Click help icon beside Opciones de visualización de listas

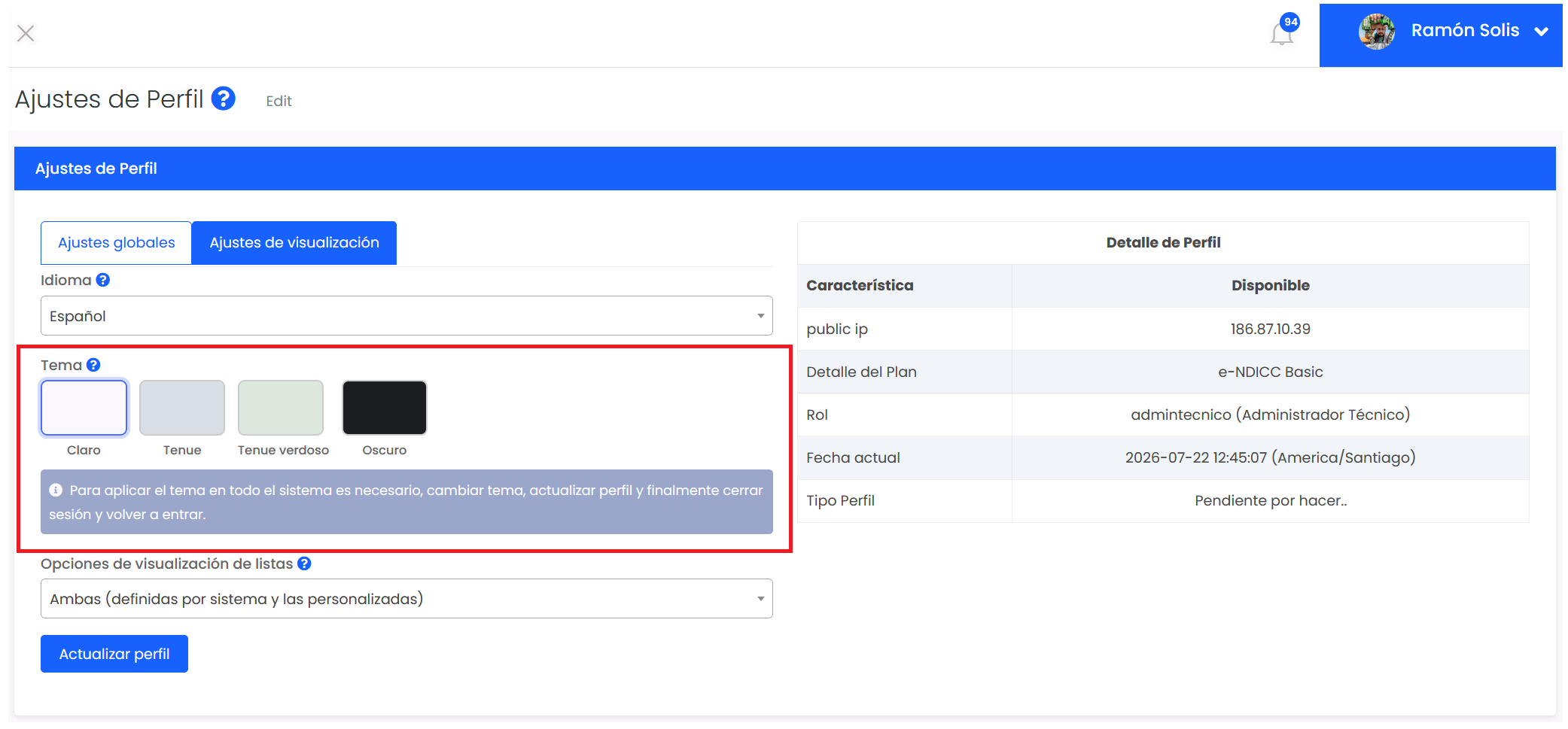304,563
